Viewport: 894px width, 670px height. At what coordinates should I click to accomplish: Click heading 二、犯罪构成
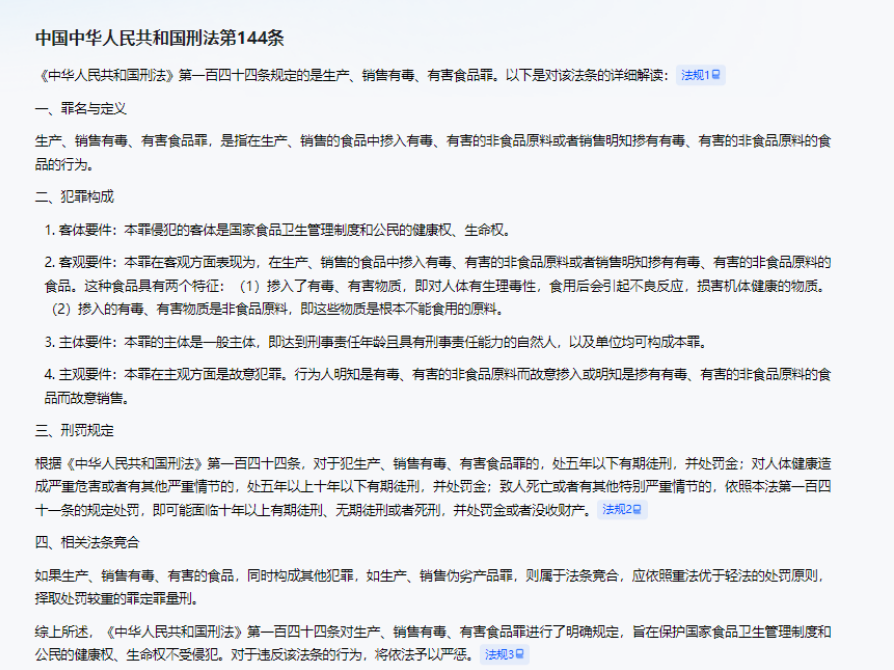coord(74,197)
